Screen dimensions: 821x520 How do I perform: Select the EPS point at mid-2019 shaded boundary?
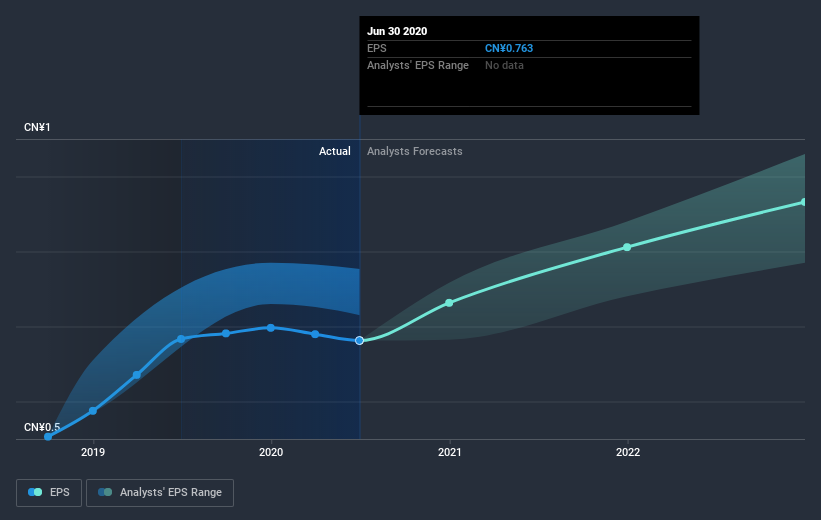[x=181, y=339]
